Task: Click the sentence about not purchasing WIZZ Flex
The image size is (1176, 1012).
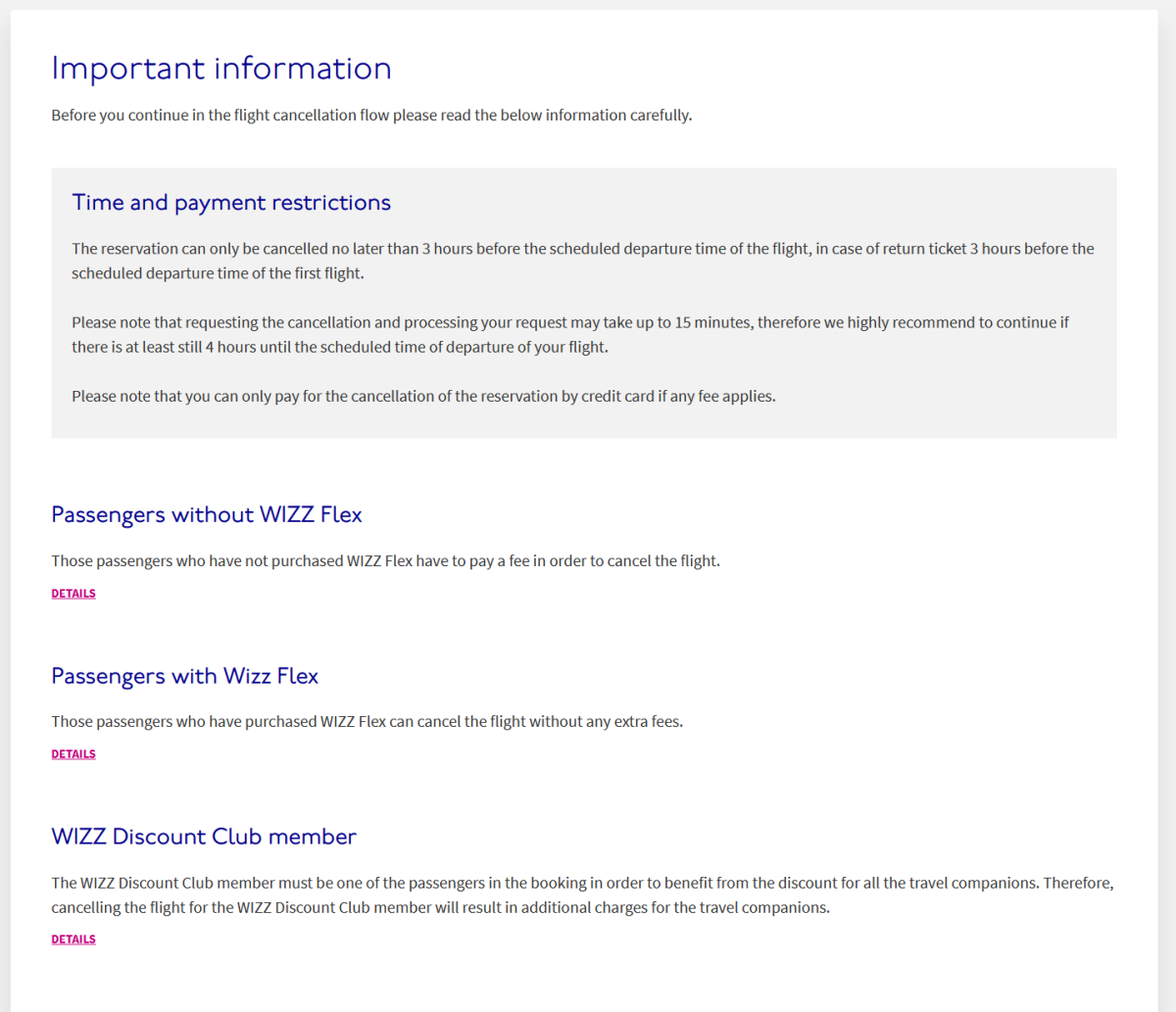Action: tap(385, 561)
